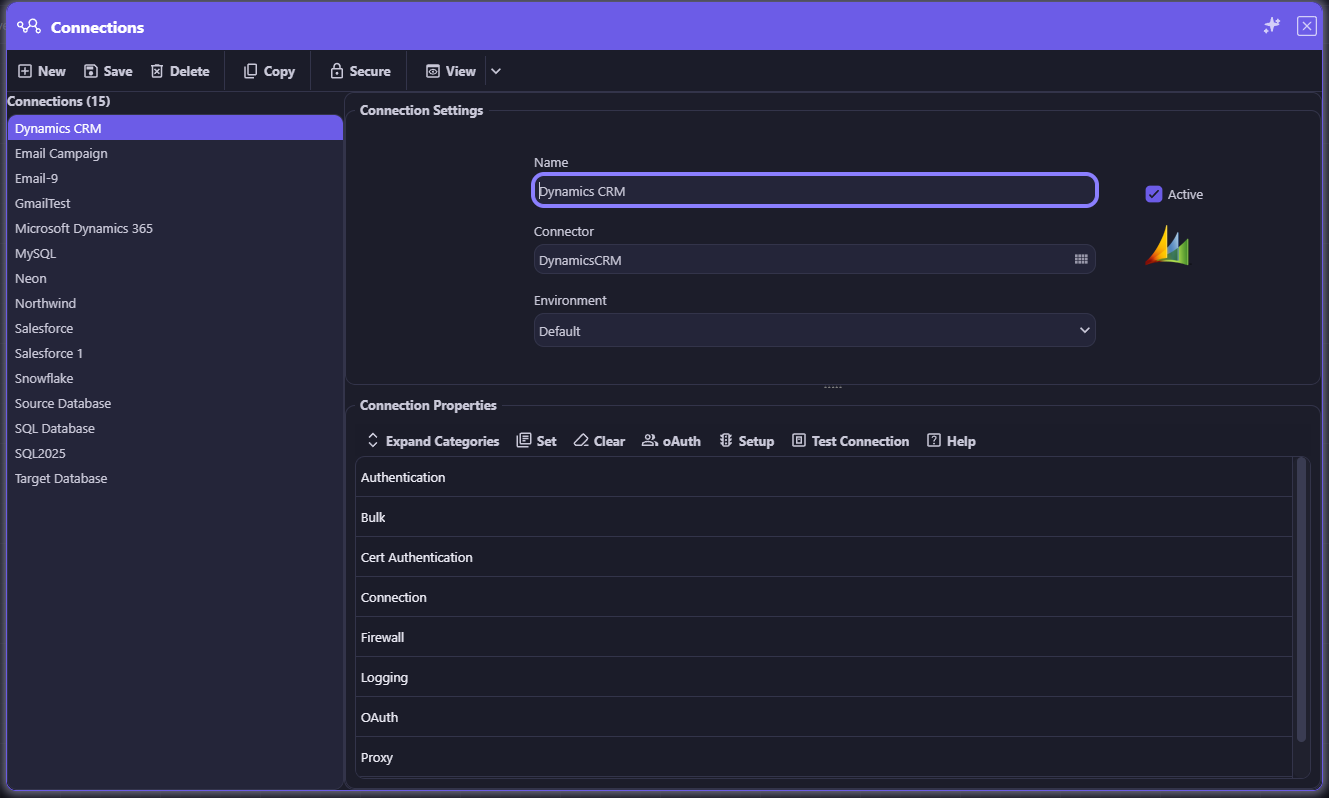Click the Secure lock button
Screen dimensions: 1329x798
(360, 71)
